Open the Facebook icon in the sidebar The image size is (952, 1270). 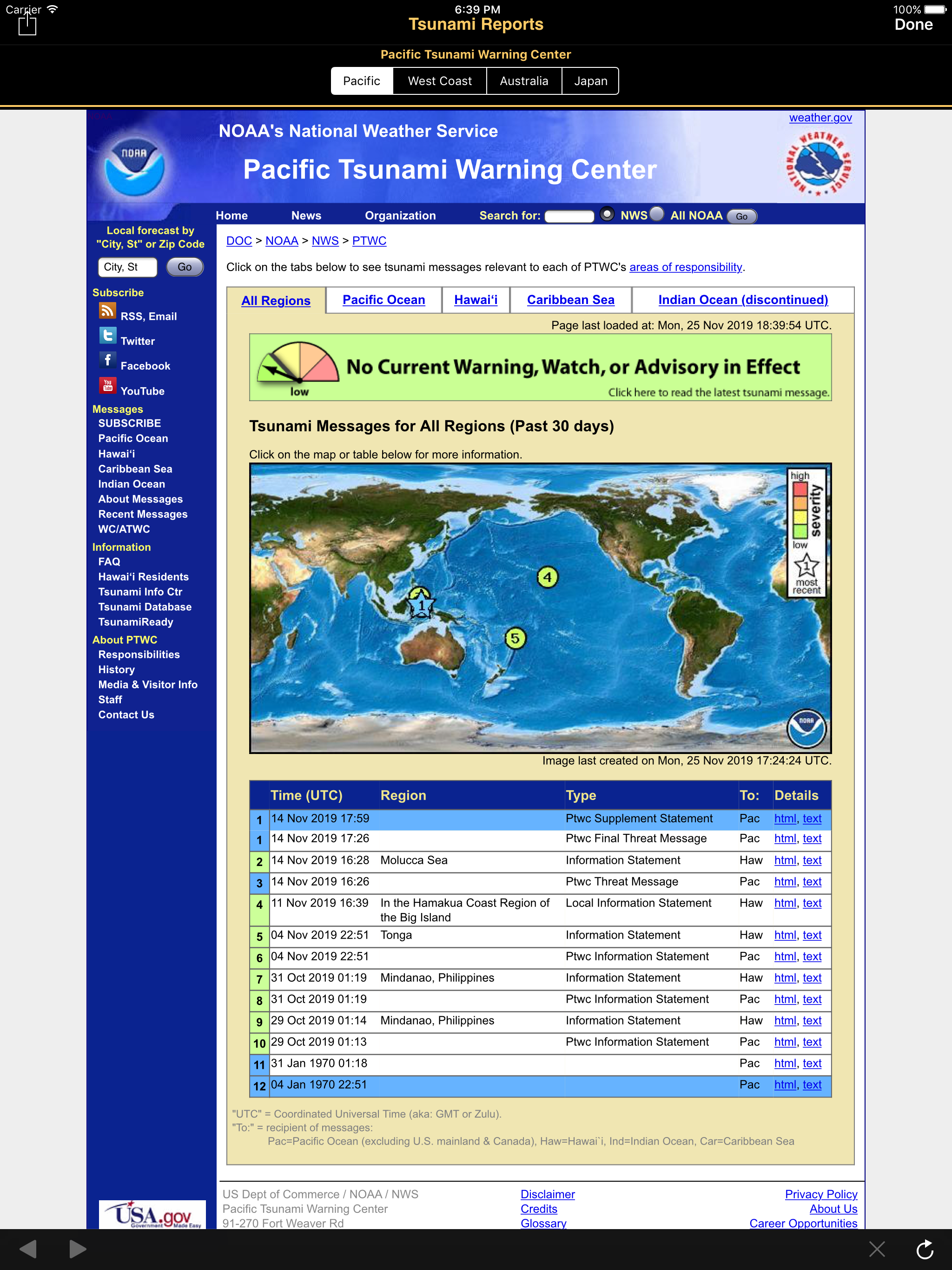pos(108,360)
